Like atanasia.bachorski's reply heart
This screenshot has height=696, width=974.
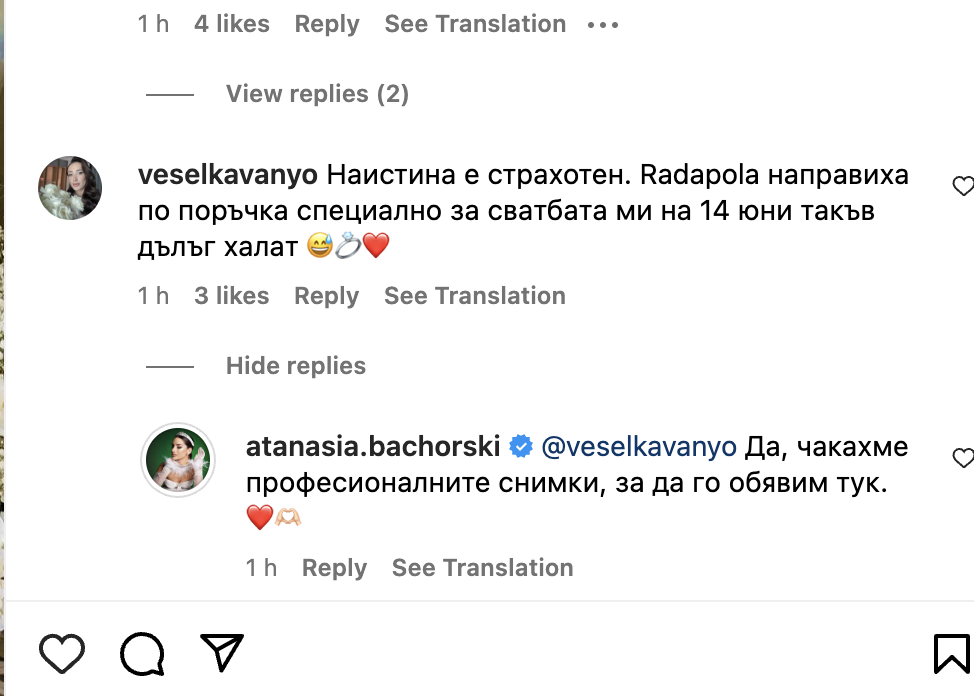[x=962, y=458]
